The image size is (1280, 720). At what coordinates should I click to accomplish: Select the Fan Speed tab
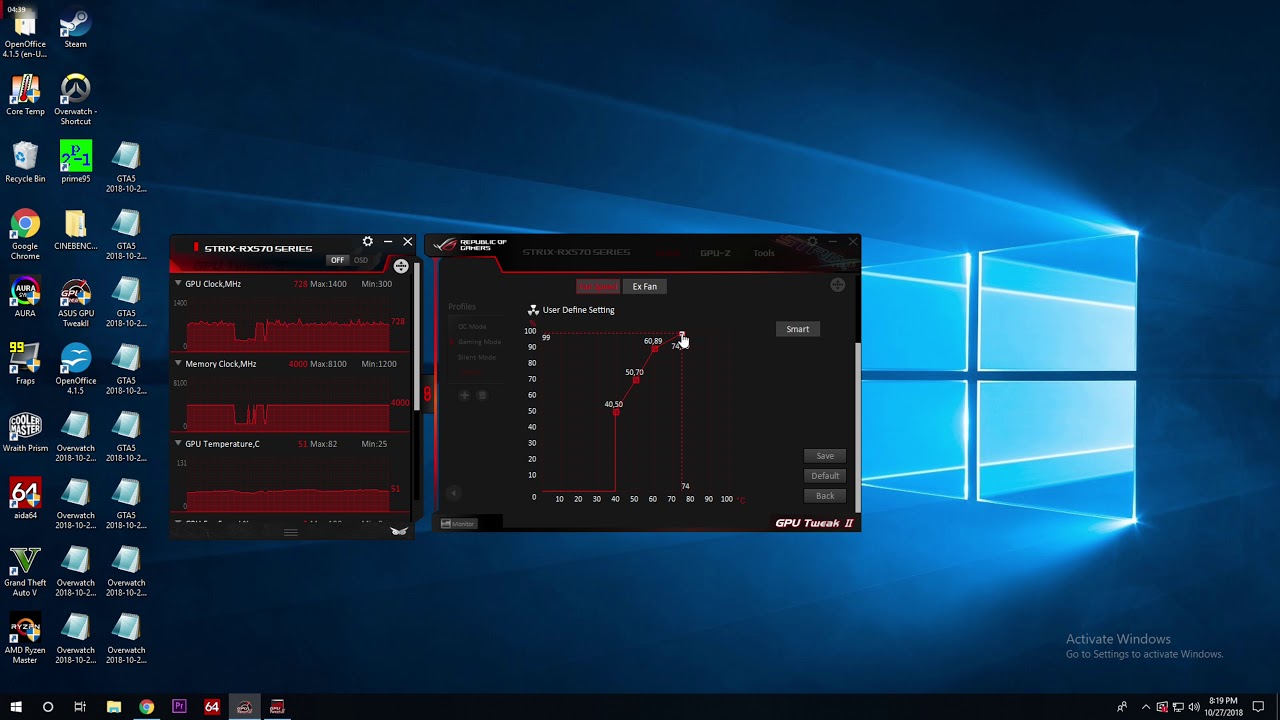tap(598, 286)
